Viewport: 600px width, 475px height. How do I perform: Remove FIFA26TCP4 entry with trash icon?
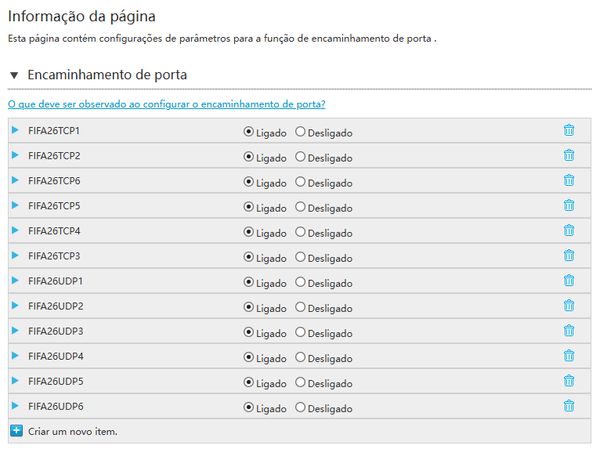[x=569, y=231]
